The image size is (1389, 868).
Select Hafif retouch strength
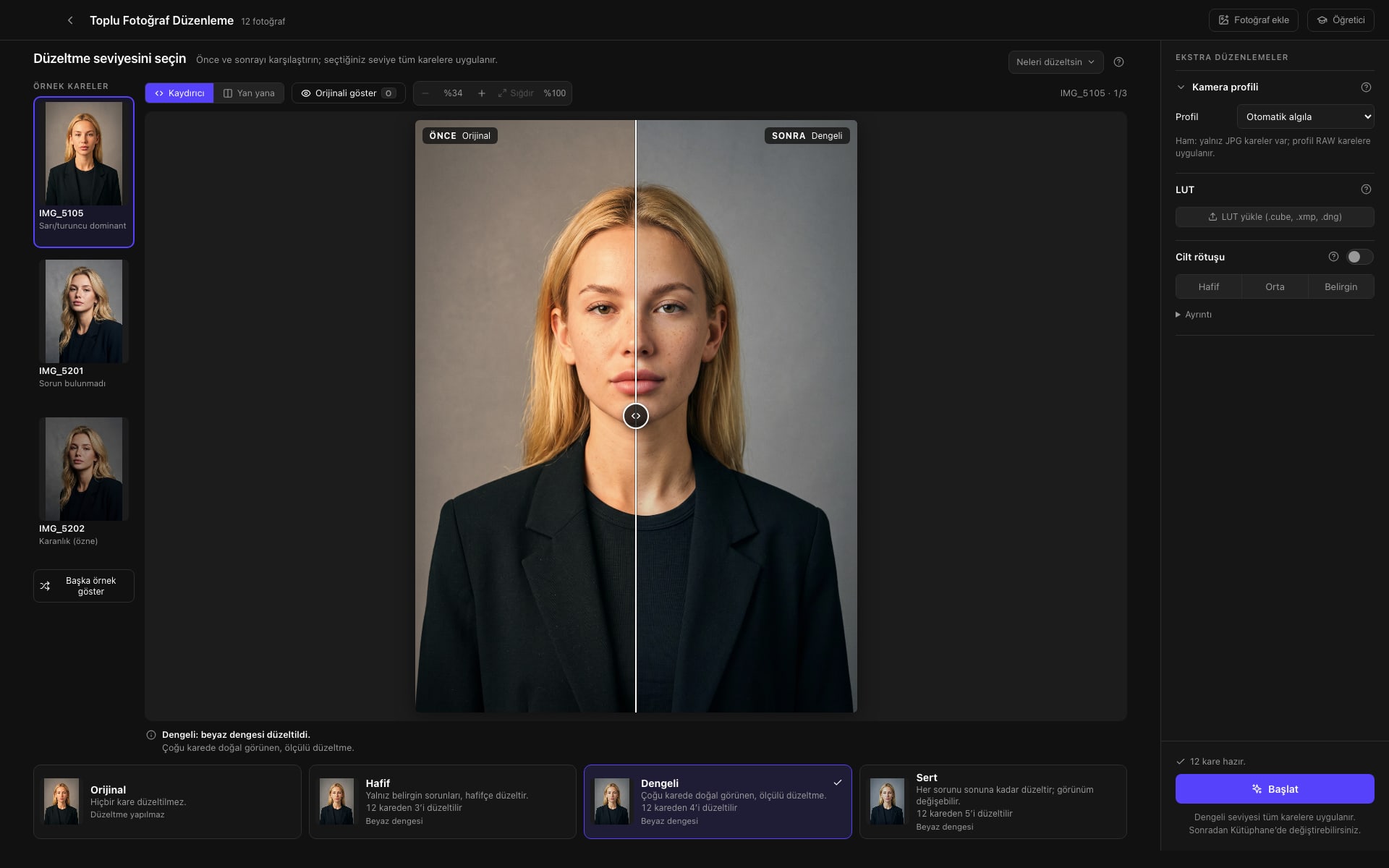point(1208,287)
